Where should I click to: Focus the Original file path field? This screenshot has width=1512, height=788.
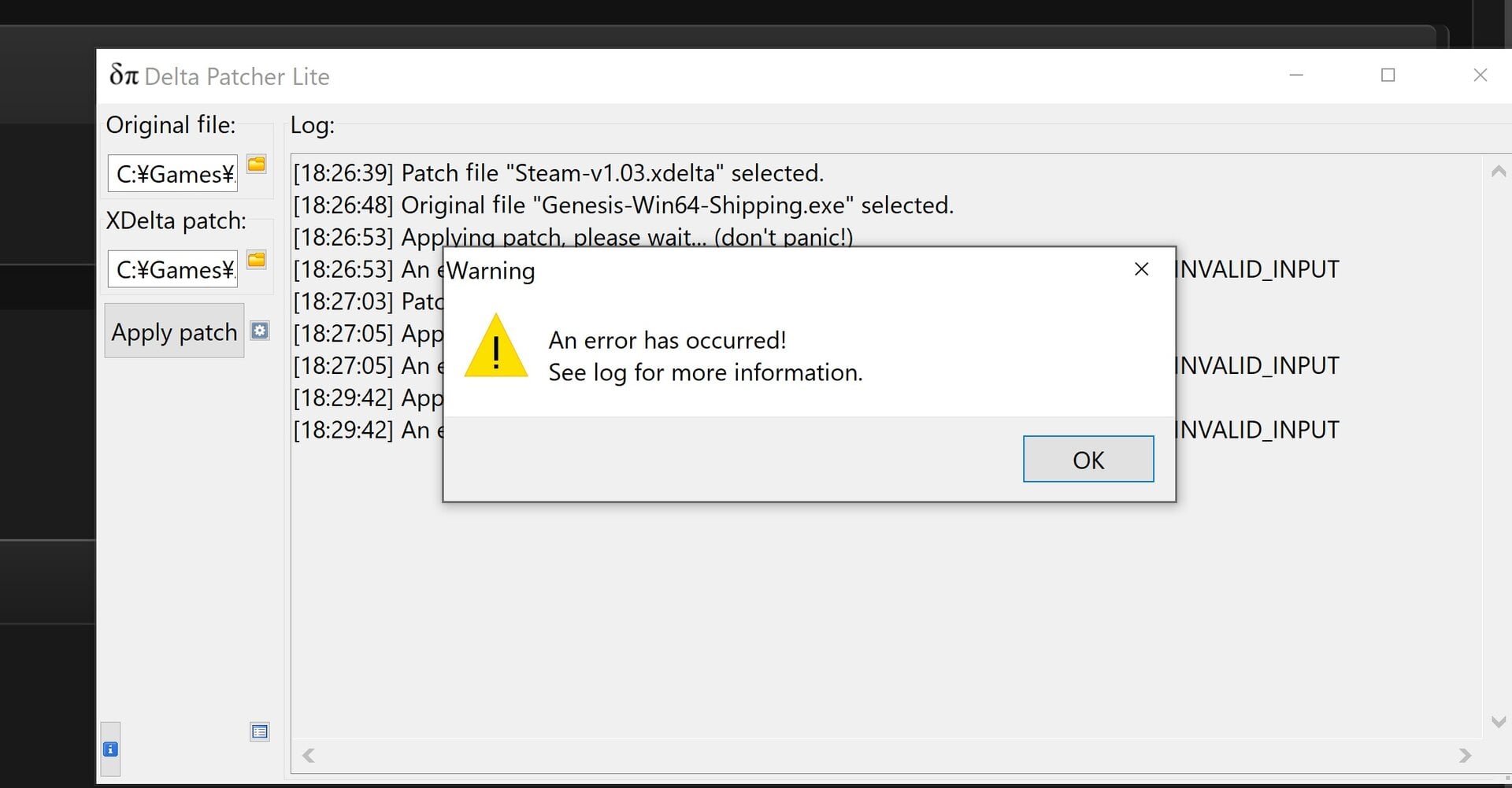(172, 173)
